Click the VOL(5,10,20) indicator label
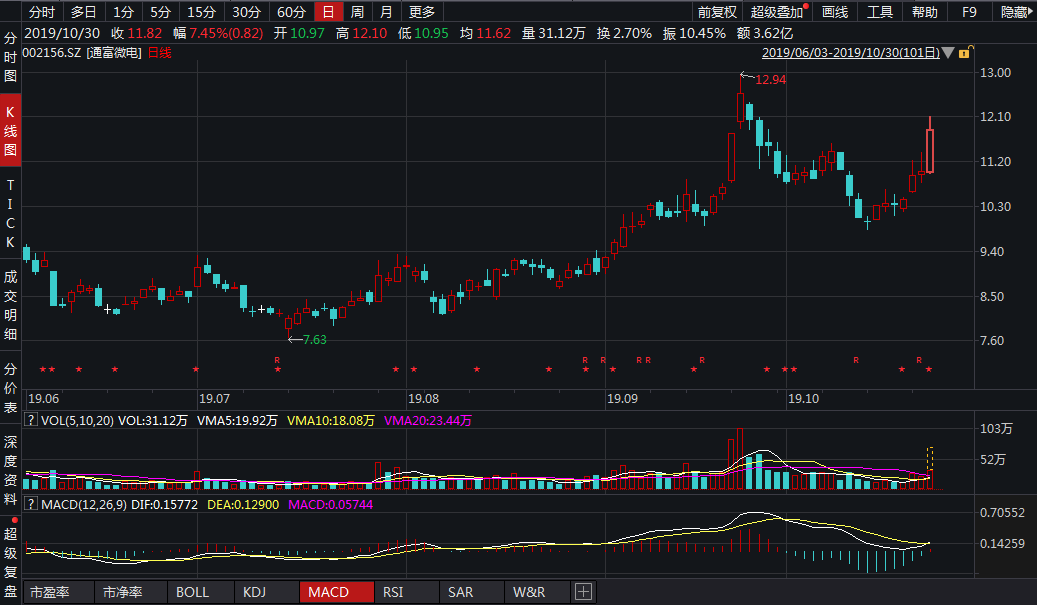 pyautogui.click(x=77, y=421)
